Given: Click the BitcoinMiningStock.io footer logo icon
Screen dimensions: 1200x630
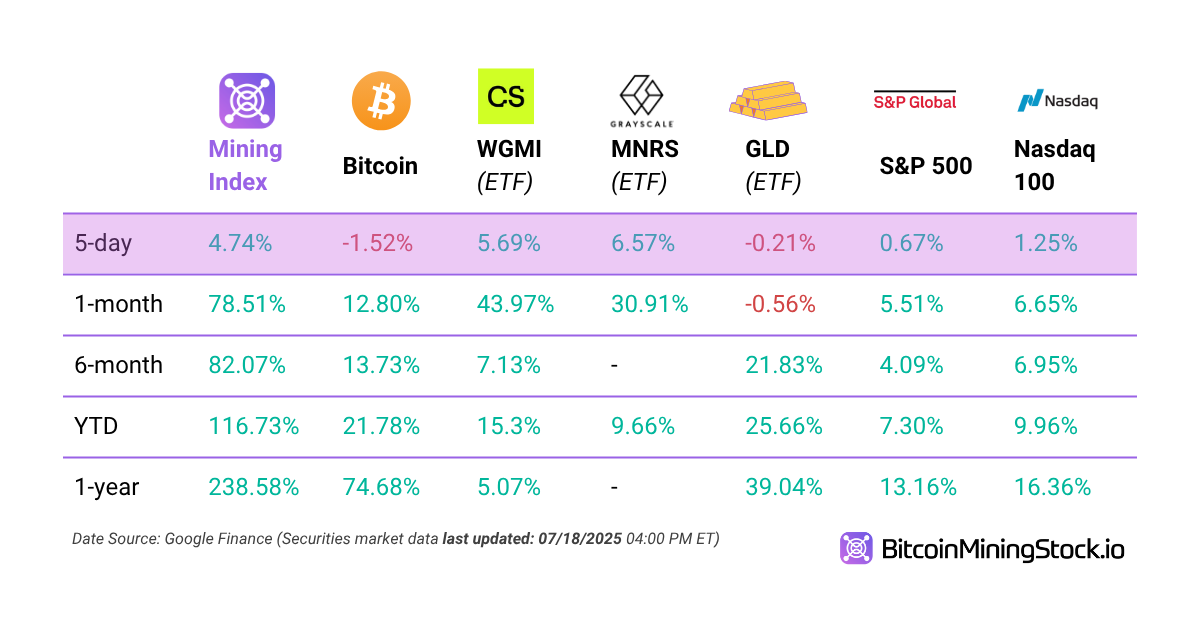Looking at the screenshot, I should 856,548.
